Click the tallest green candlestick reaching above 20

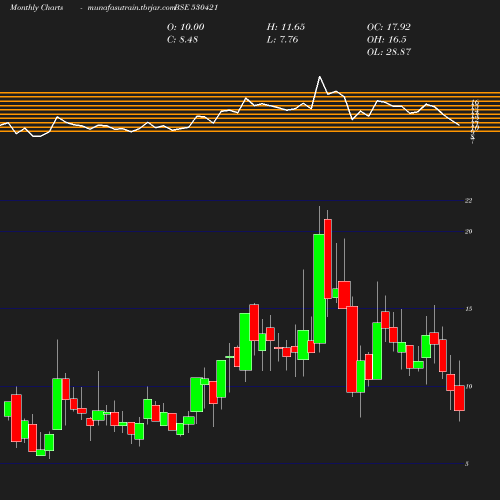click(x=319, y=289)
